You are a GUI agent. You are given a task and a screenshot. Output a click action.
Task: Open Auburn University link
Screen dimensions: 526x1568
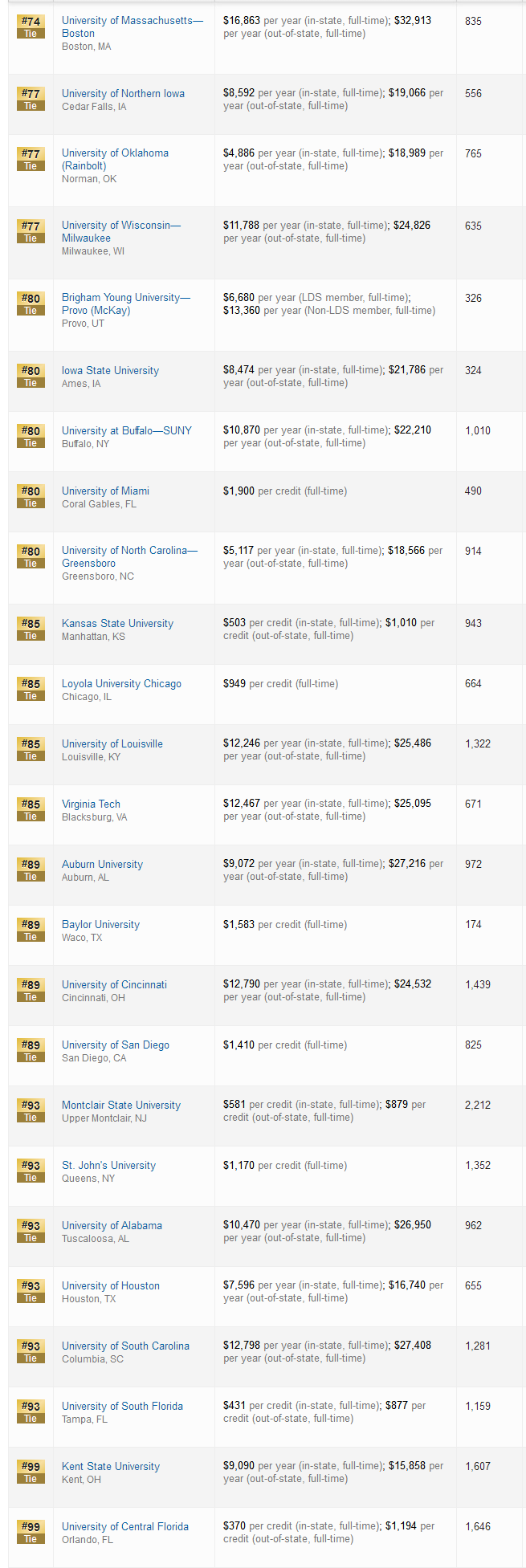[x=102, y=865]
